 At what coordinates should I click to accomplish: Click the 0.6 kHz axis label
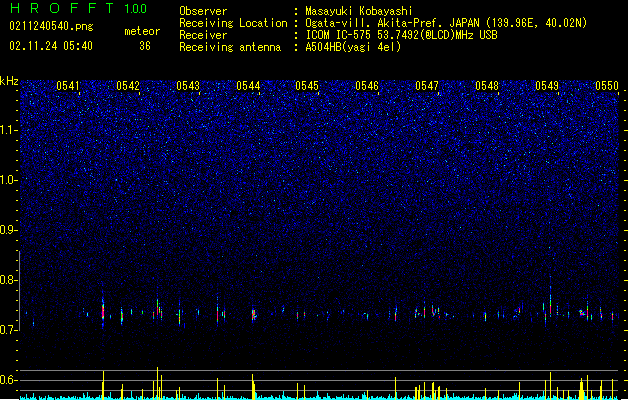tap(9, 380)
